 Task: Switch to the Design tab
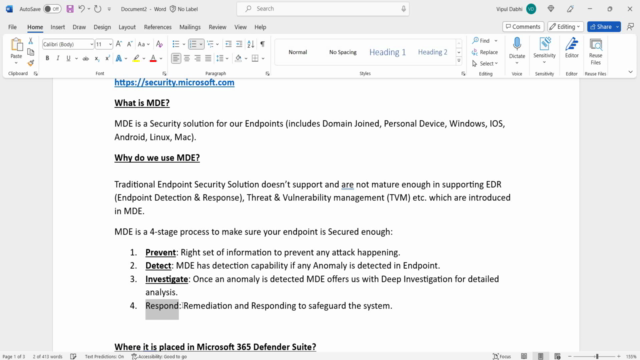[102, 27]
